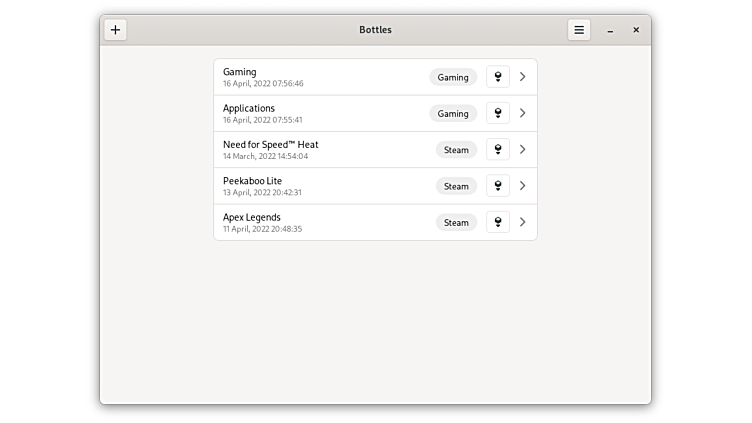The image size is (752, 423).
Task: Open the hamburger main menu
Action: (579, 30)
